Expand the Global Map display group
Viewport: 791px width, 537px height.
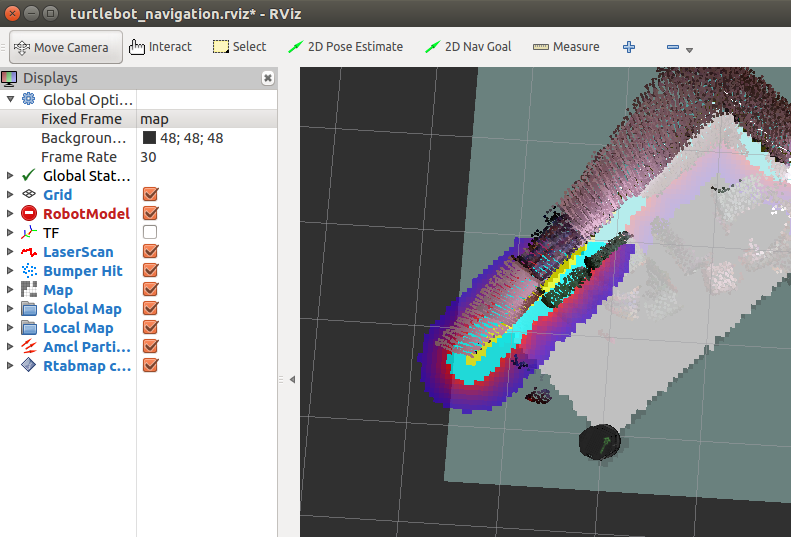[x=10, y=309]
